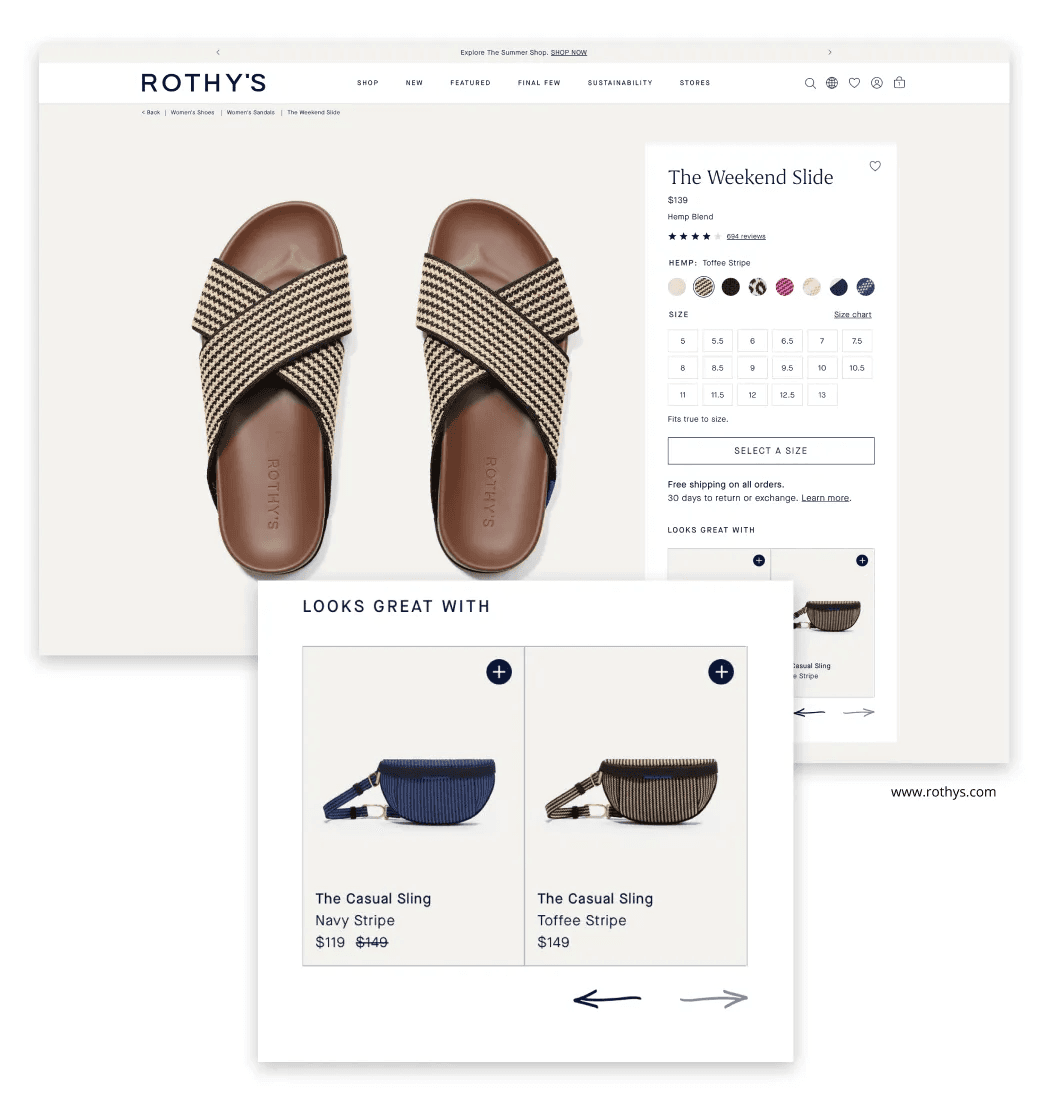
Task: Choose size 11
Action: coord(683,395)
